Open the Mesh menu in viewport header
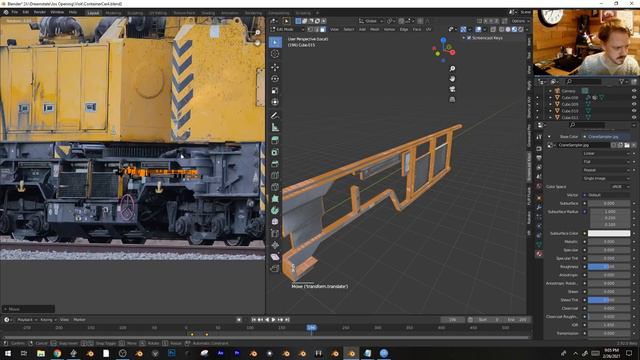This screenshot has width=640, height=360. pos(375,29)
